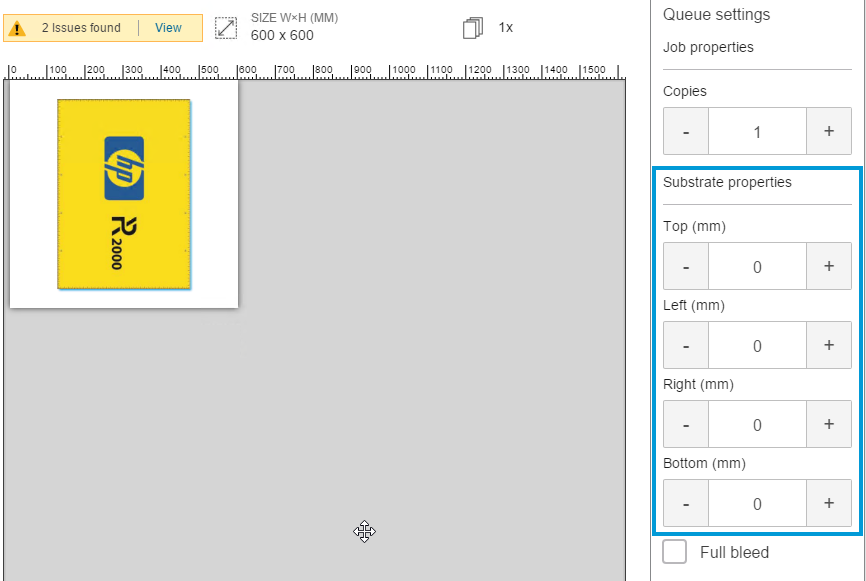The image size is (866, 581).
Task: Open the View issues link
Action: point(168,28)
